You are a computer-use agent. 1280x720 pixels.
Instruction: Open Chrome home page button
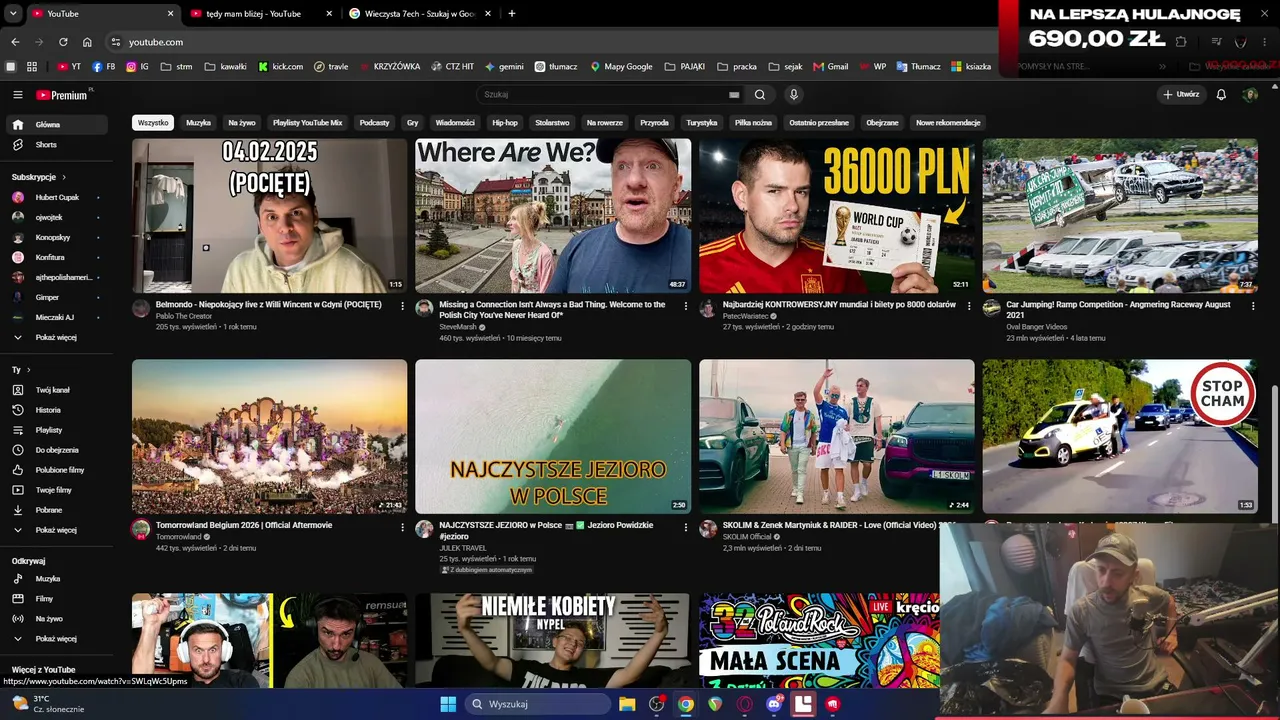[87, 42]
